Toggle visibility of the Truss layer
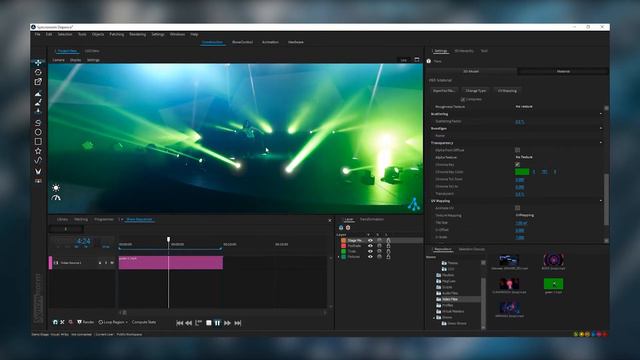 [370, 251]
